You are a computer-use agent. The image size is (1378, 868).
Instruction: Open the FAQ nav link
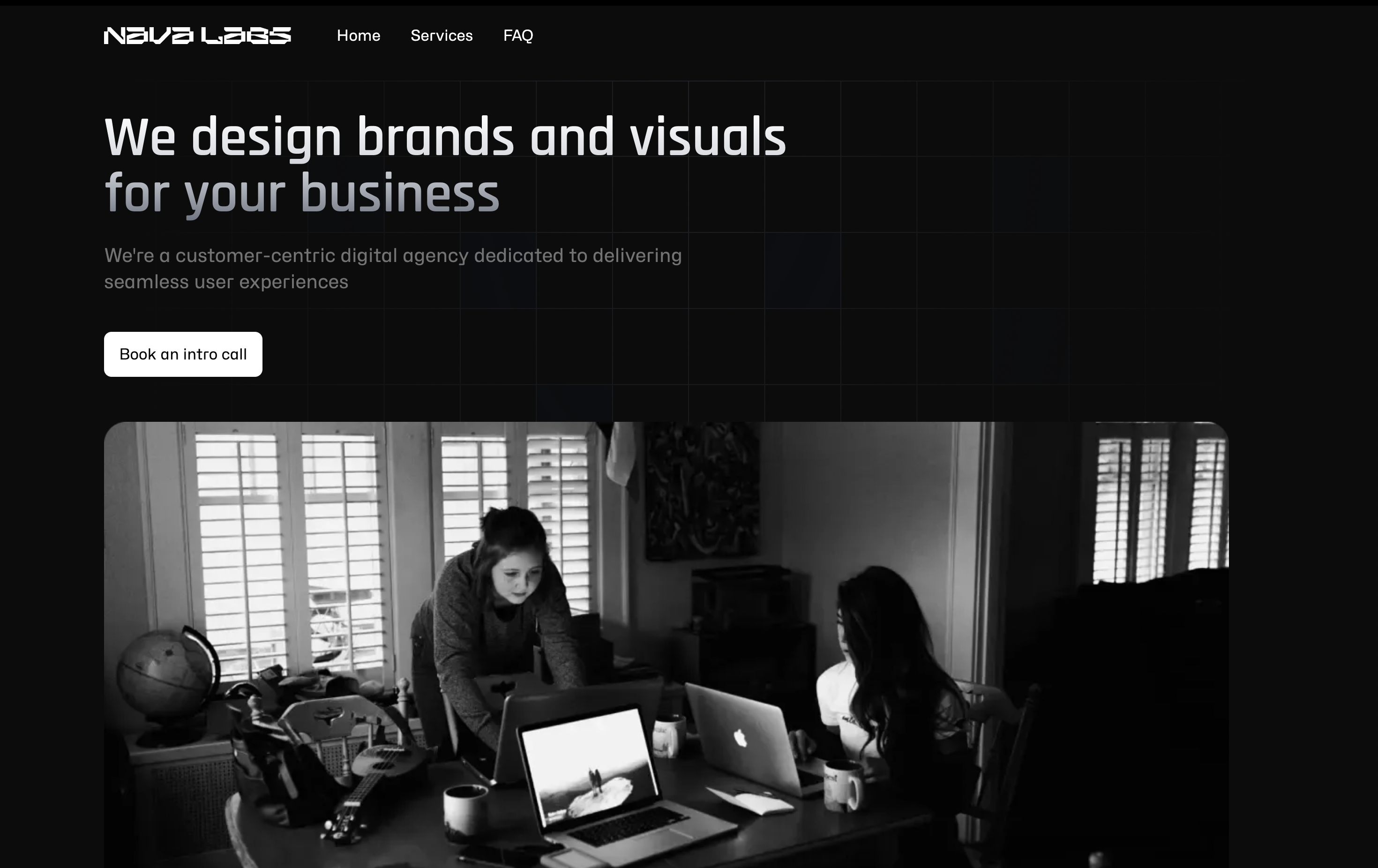(x=518, y=36)
